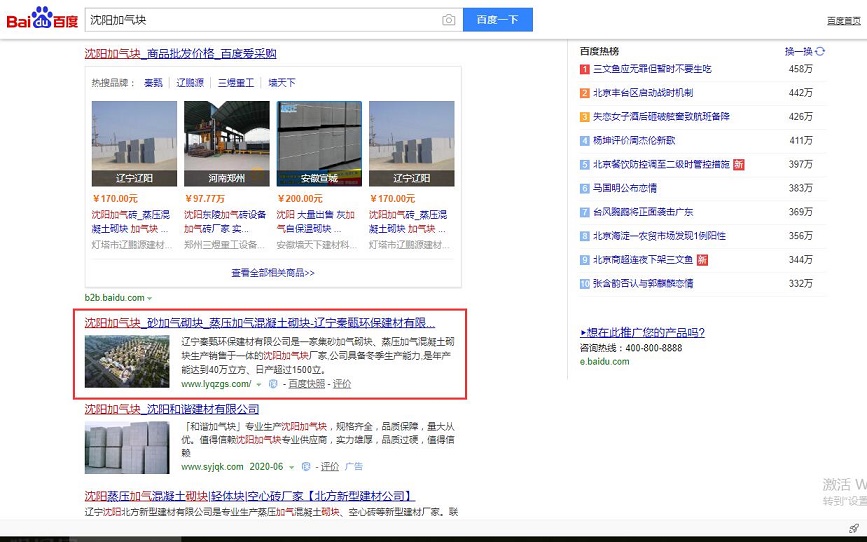The image size is (867, 542).
Task: Open 安徽墙天下建材科 seller name
Action: pos(317,244)
